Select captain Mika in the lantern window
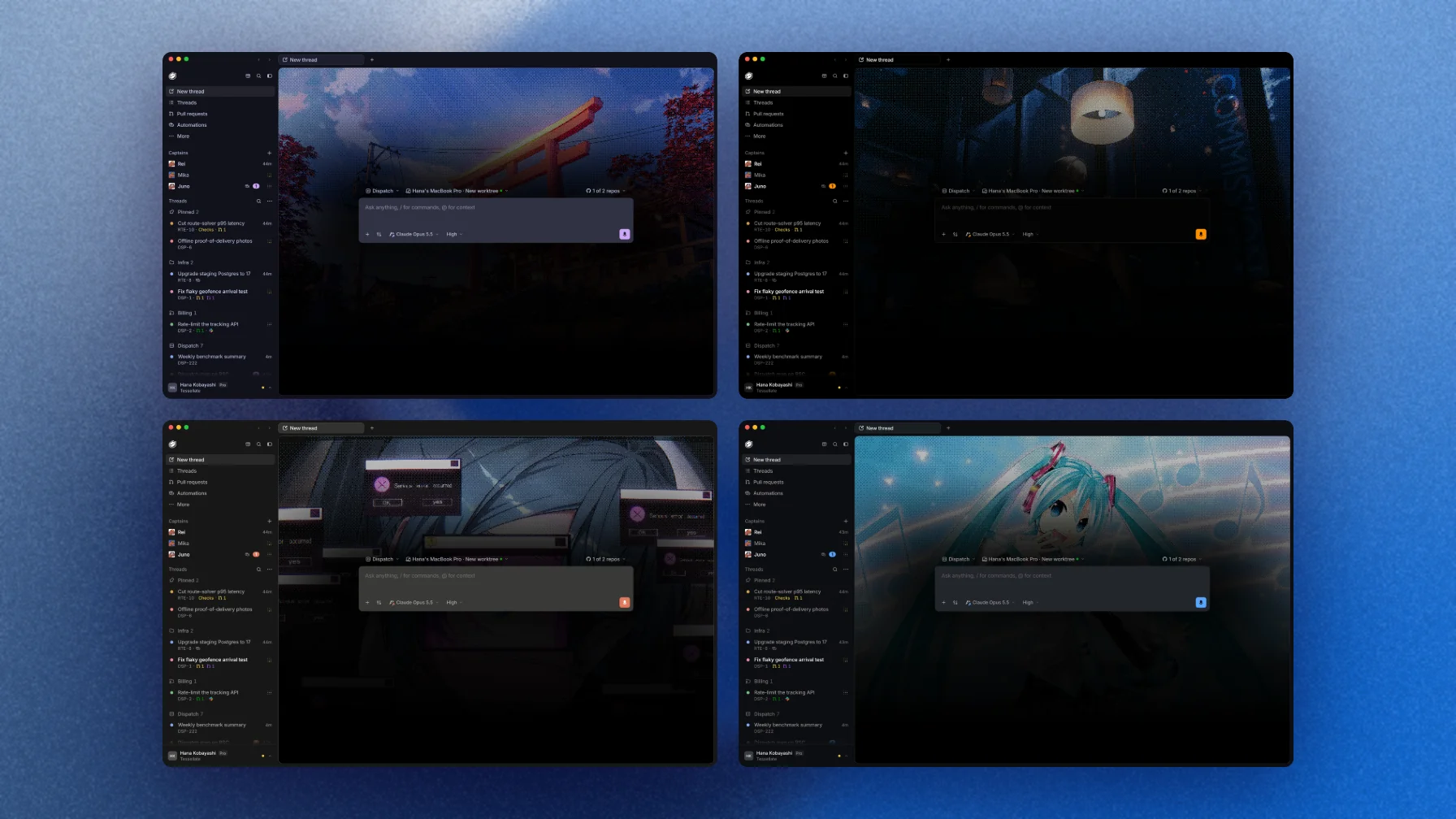The width and height of the screenshot is (1456, 819). click(x=796, y=175)
